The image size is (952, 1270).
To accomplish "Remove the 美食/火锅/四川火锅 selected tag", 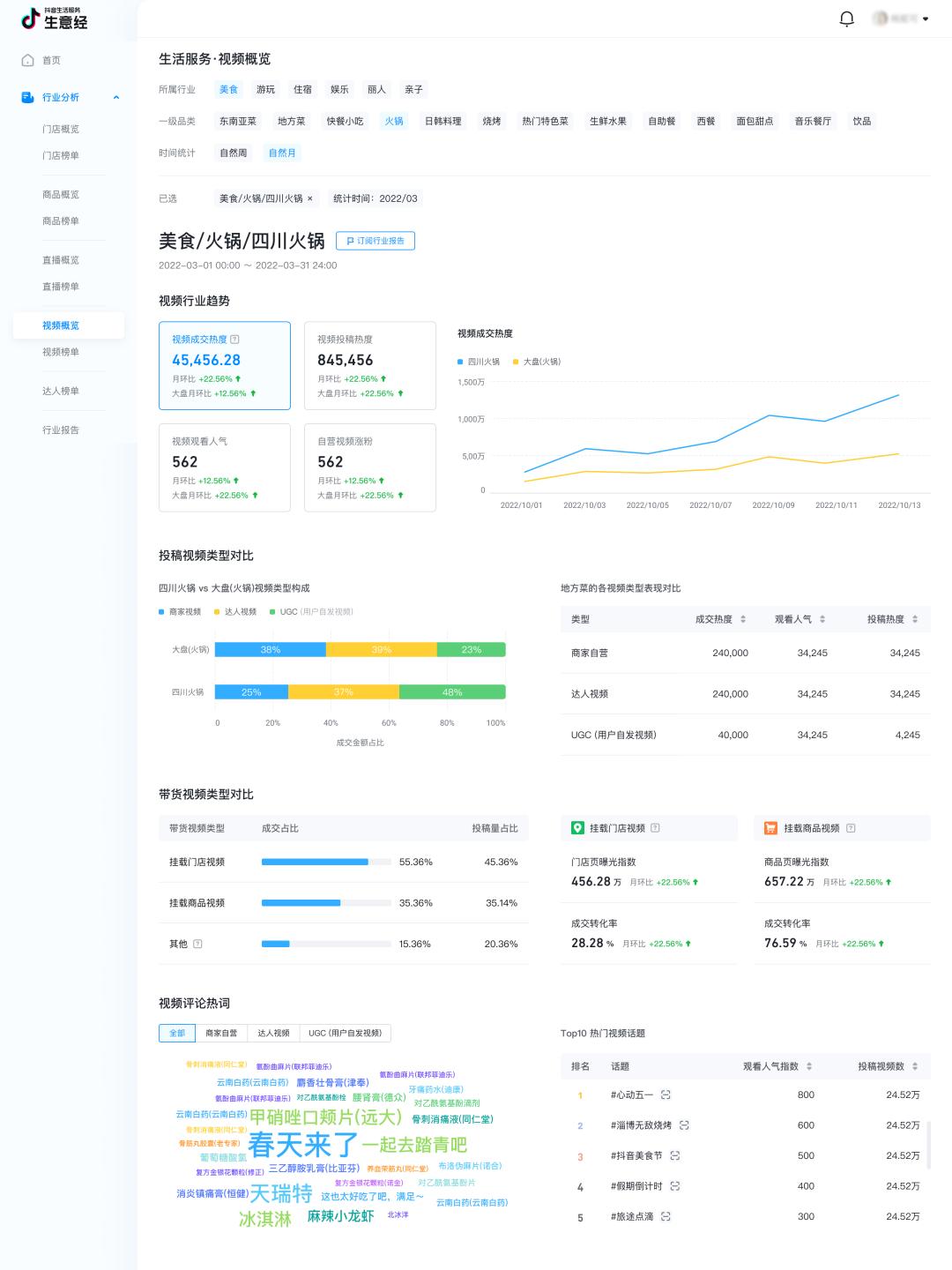I will tap(310, 198).
